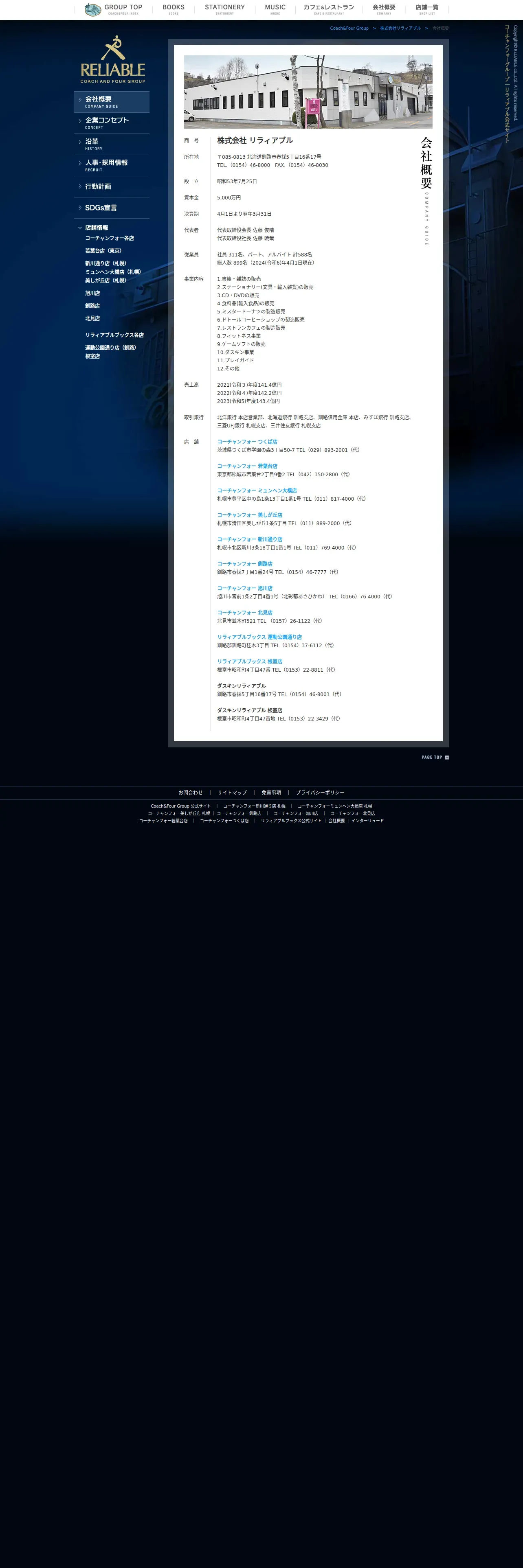Click the PAGE TOP arrow icon
This screenshot has width=523, height=1568.
click(447, 757)
